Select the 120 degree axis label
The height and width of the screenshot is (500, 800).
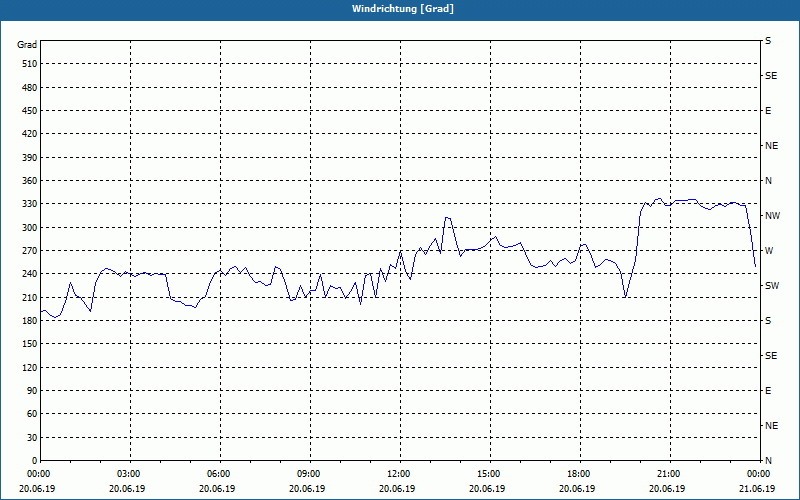click(30, 367)
